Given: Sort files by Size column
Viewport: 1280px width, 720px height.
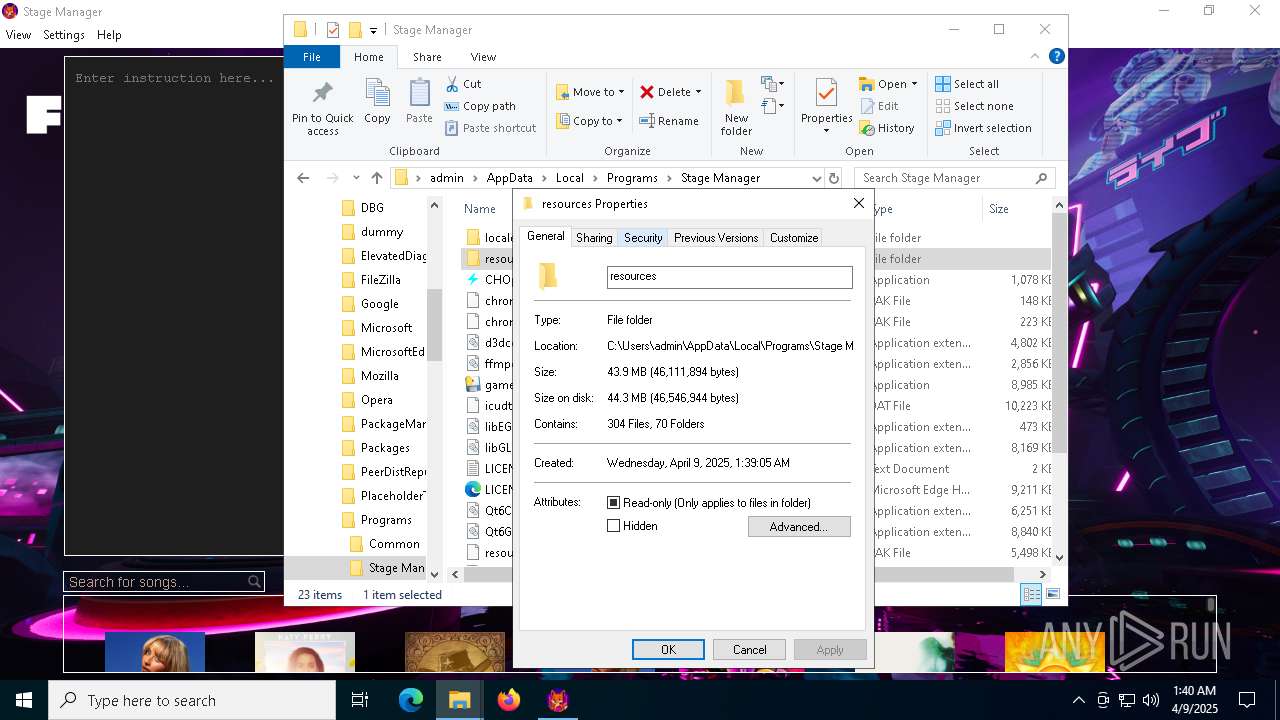Looking at the screenshot, I should (x=998, y=209).
